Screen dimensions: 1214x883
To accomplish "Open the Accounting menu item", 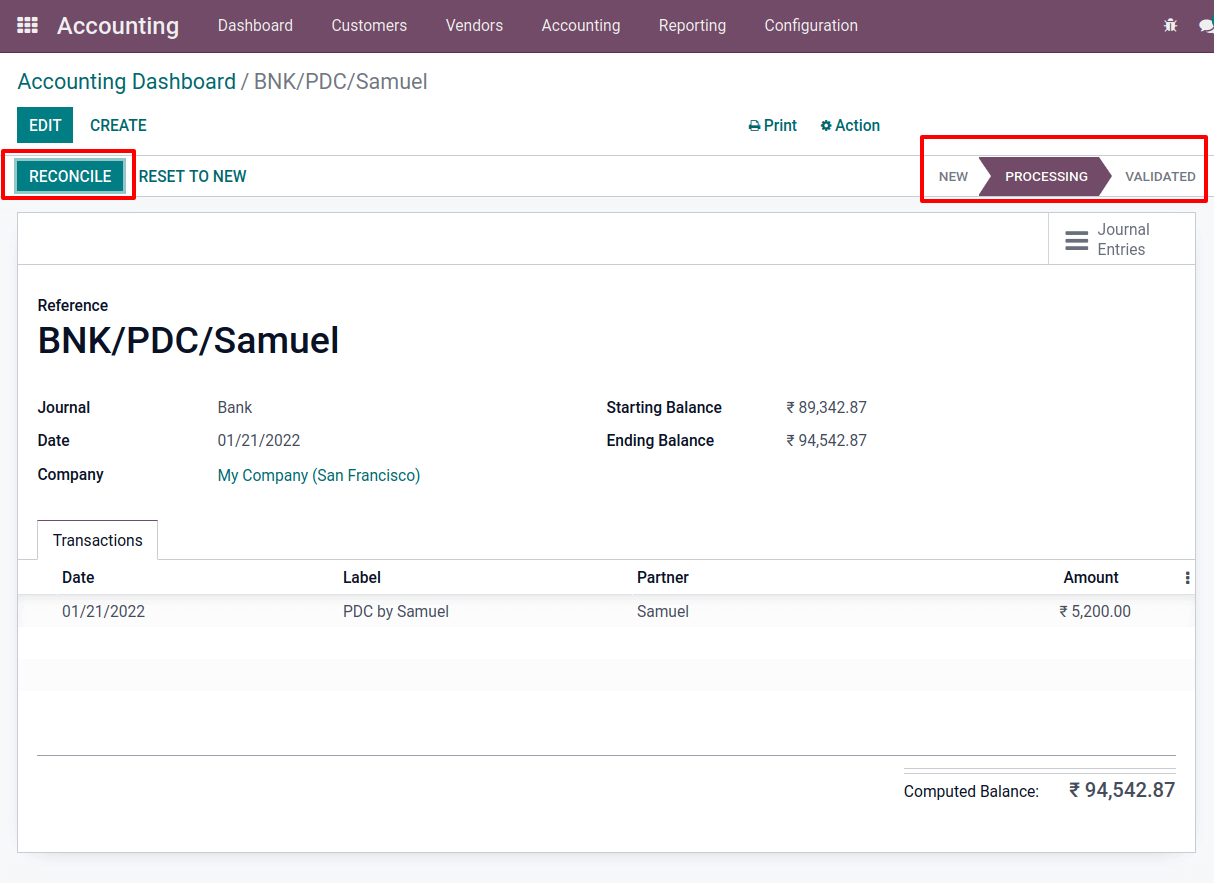I will [581, 26].
